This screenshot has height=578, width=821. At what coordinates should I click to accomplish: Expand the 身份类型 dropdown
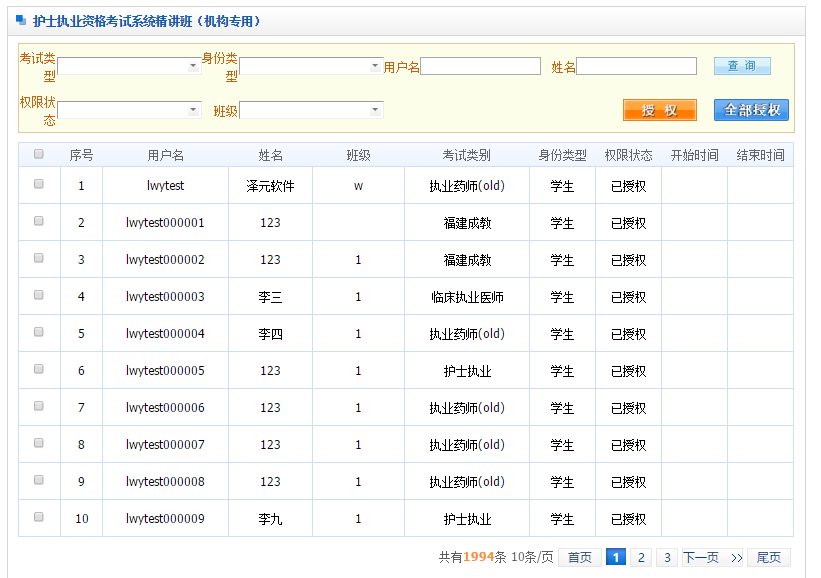pyautogui.click(x=311, y=66)
